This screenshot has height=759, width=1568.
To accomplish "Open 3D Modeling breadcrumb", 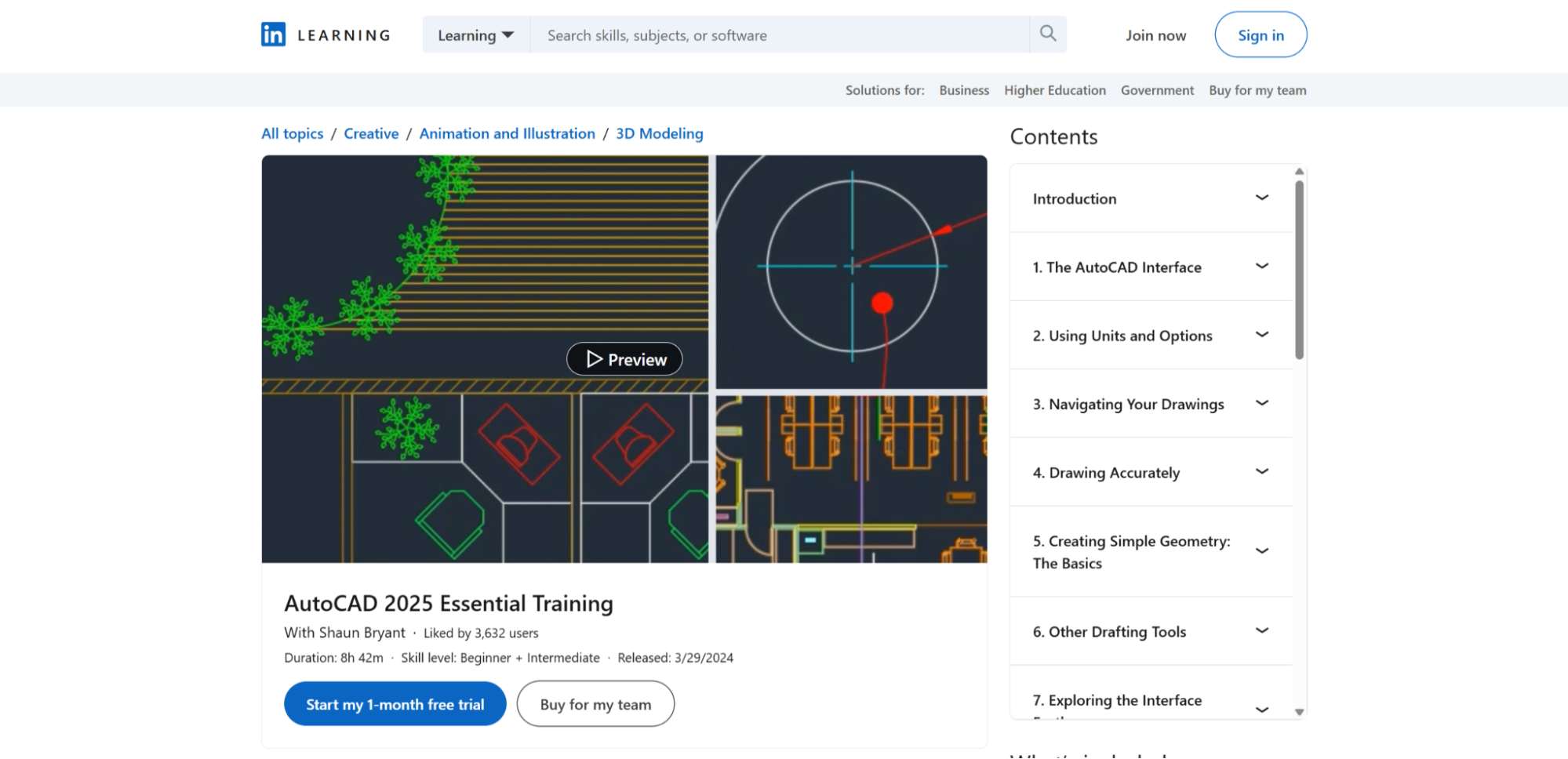I will coord(660,133).
